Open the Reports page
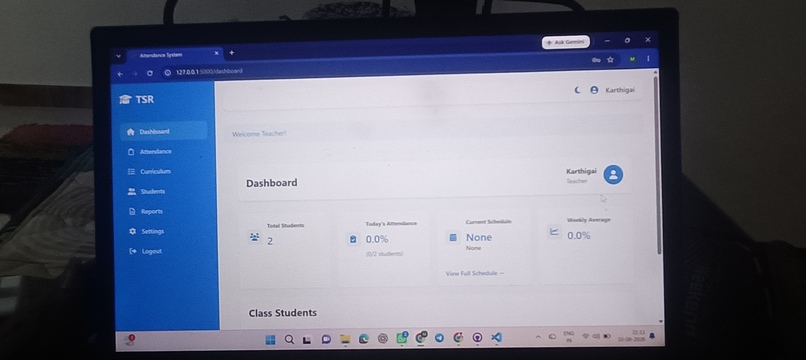This screenshot has width=806, height=360. pos(145,211)
